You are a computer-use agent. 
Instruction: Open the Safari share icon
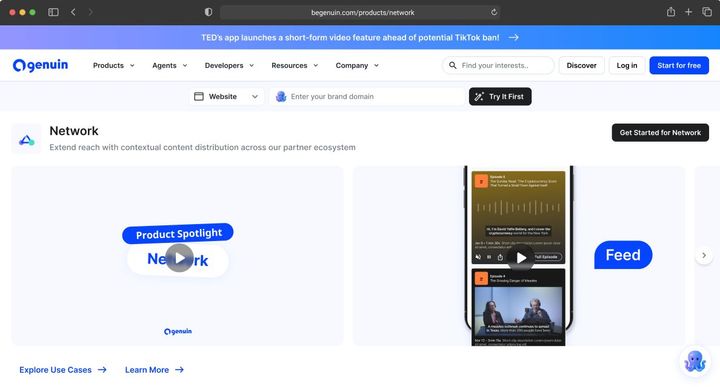point(671,12)
